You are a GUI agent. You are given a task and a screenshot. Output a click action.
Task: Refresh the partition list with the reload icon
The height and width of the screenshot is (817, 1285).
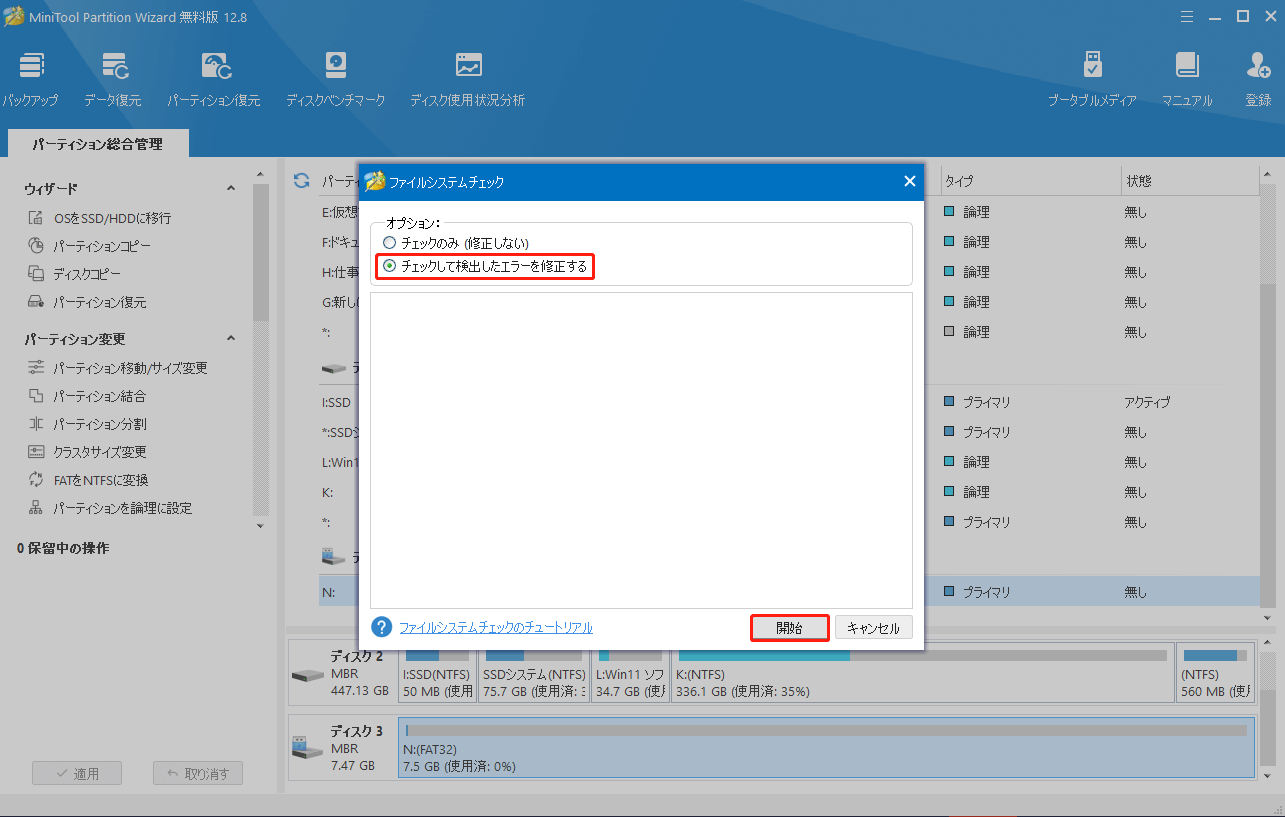[301, 181]
